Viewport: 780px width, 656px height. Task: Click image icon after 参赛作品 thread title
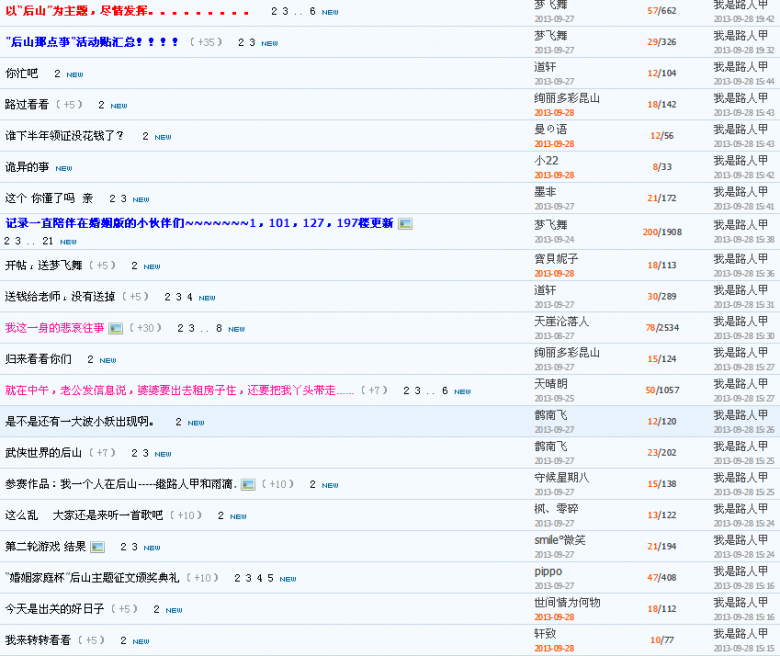[248, 485]
